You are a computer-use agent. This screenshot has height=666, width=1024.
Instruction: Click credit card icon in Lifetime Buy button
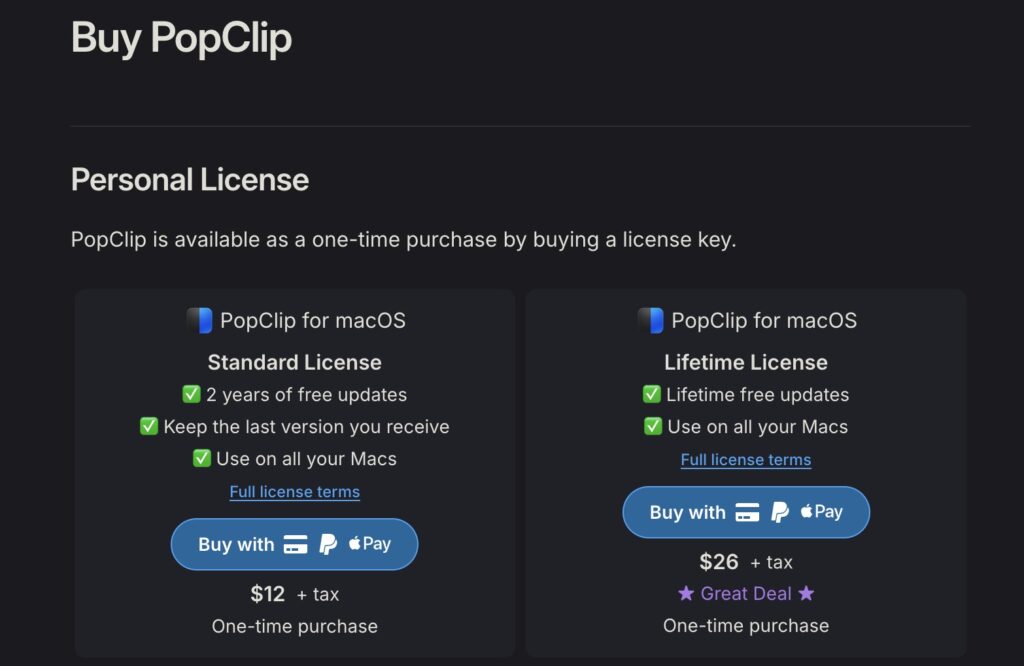pyautogui.click(x=747, y=513)
